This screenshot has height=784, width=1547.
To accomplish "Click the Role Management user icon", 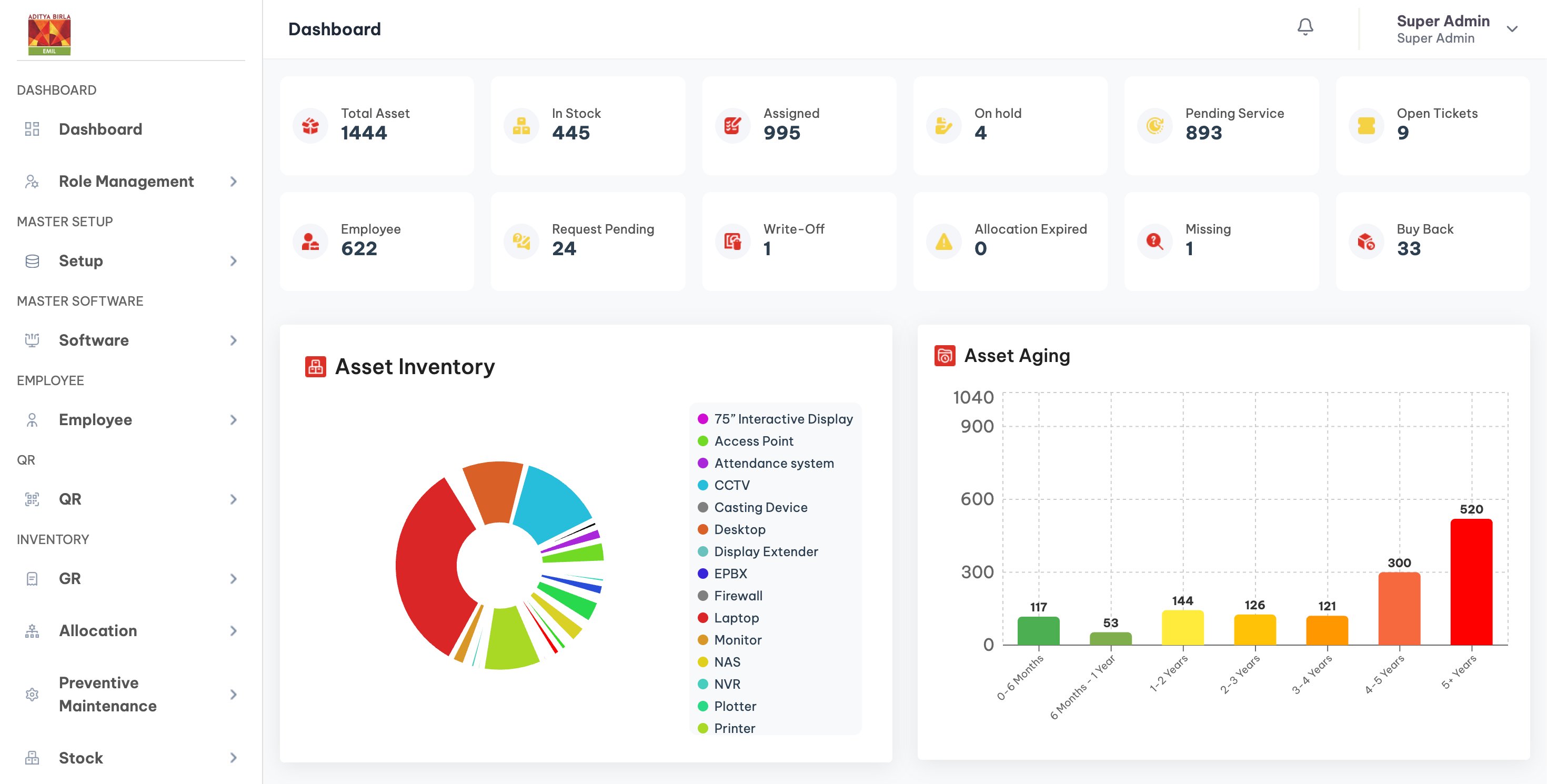I will [32, 182].
